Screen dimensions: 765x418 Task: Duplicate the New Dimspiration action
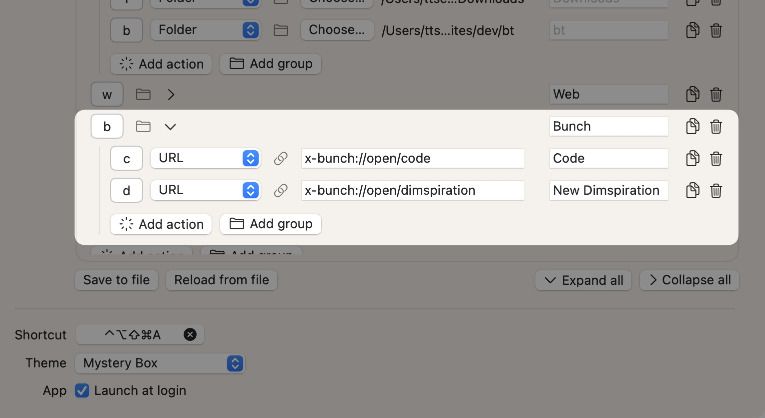pyautogui.click(x=692, y=190)
